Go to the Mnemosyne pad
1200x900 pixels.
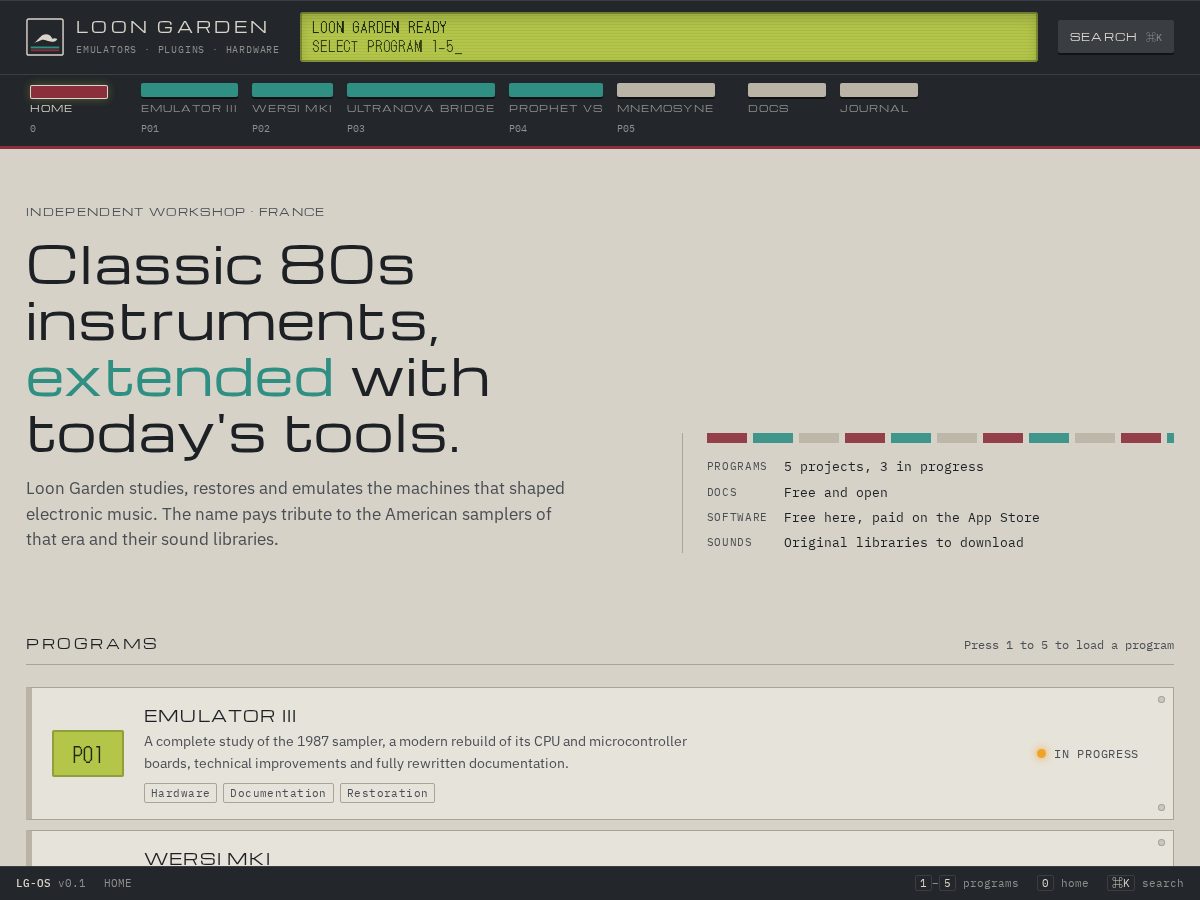[x=666, y=109]
